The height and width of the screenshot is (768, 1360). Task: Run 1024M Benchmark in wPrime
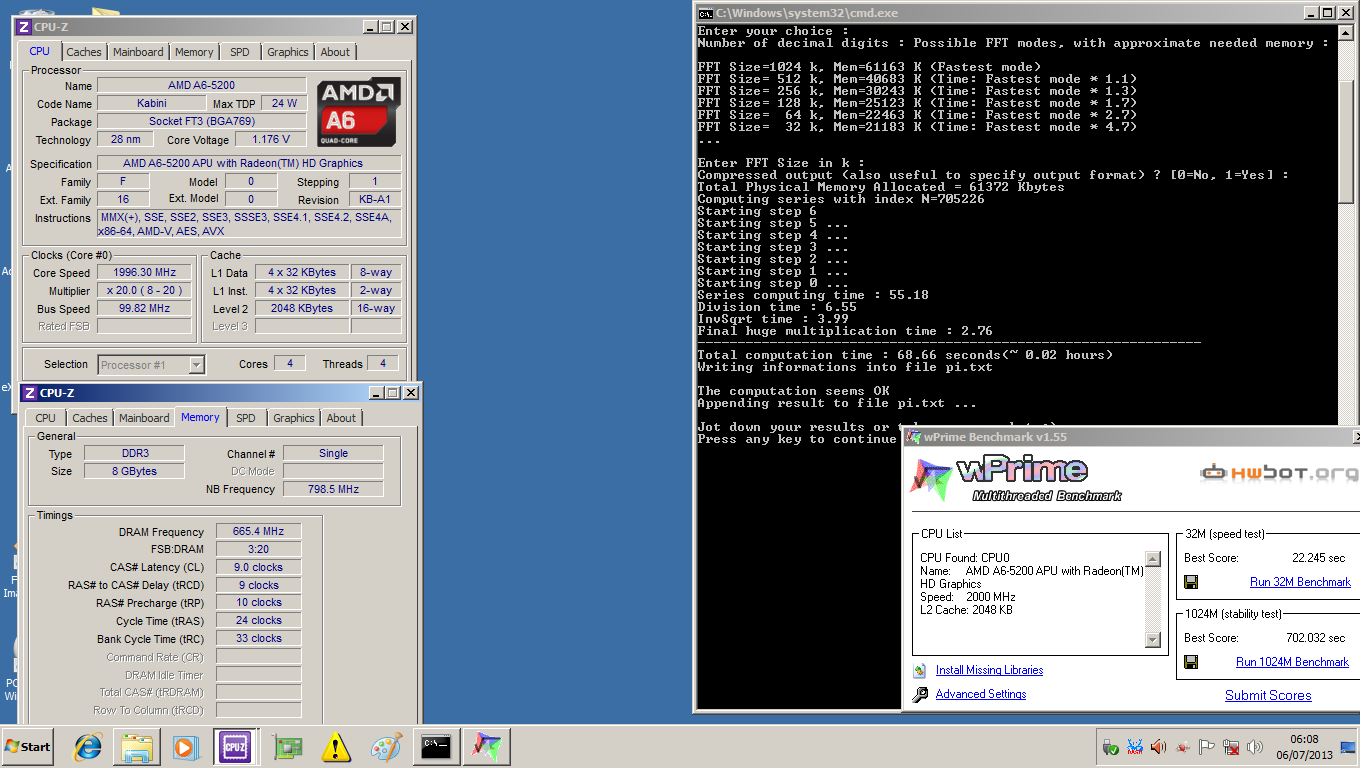coord(1292,662)
